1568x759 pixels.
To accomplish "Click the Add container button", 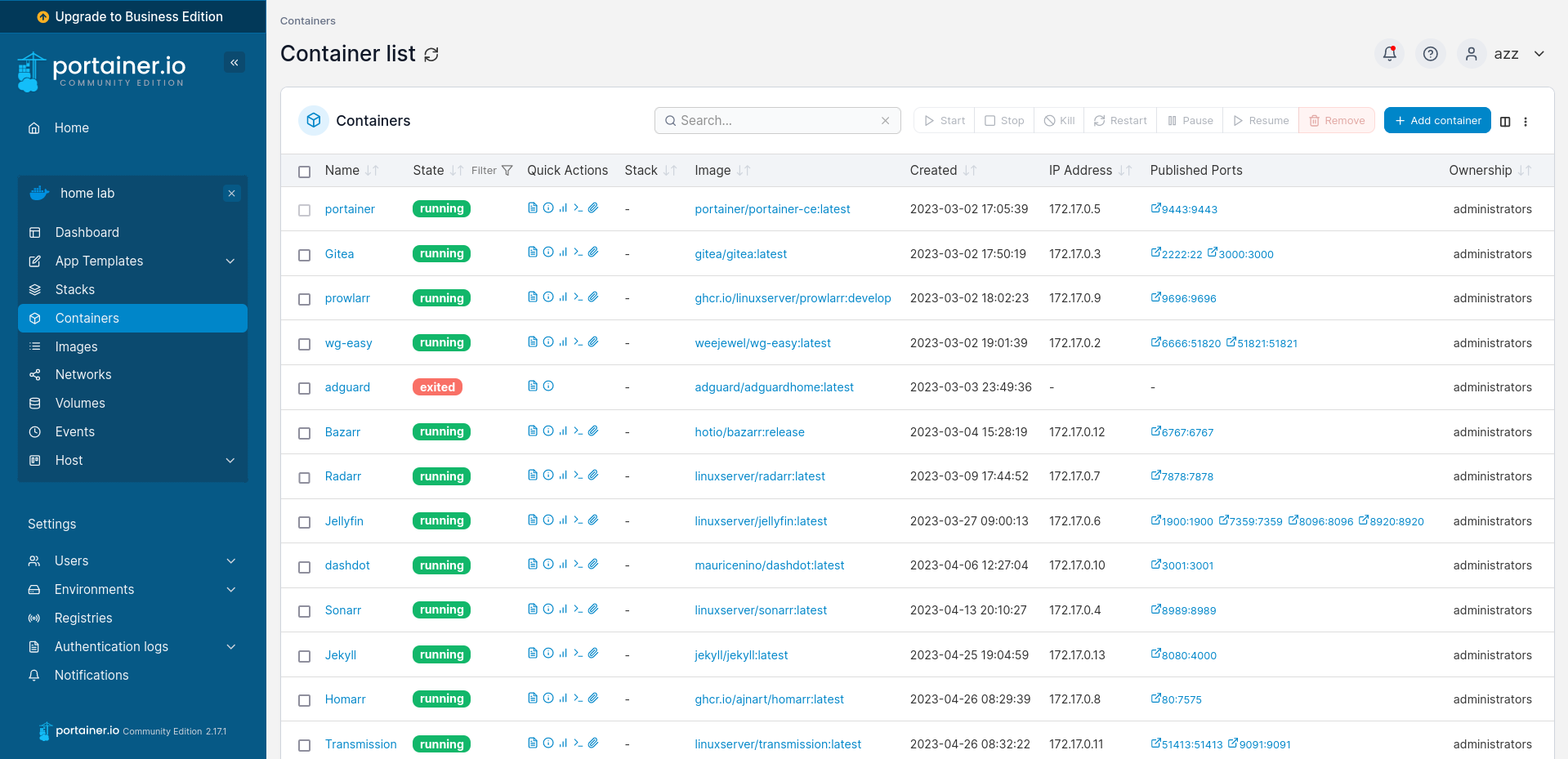I will (x=1437, y=120).
